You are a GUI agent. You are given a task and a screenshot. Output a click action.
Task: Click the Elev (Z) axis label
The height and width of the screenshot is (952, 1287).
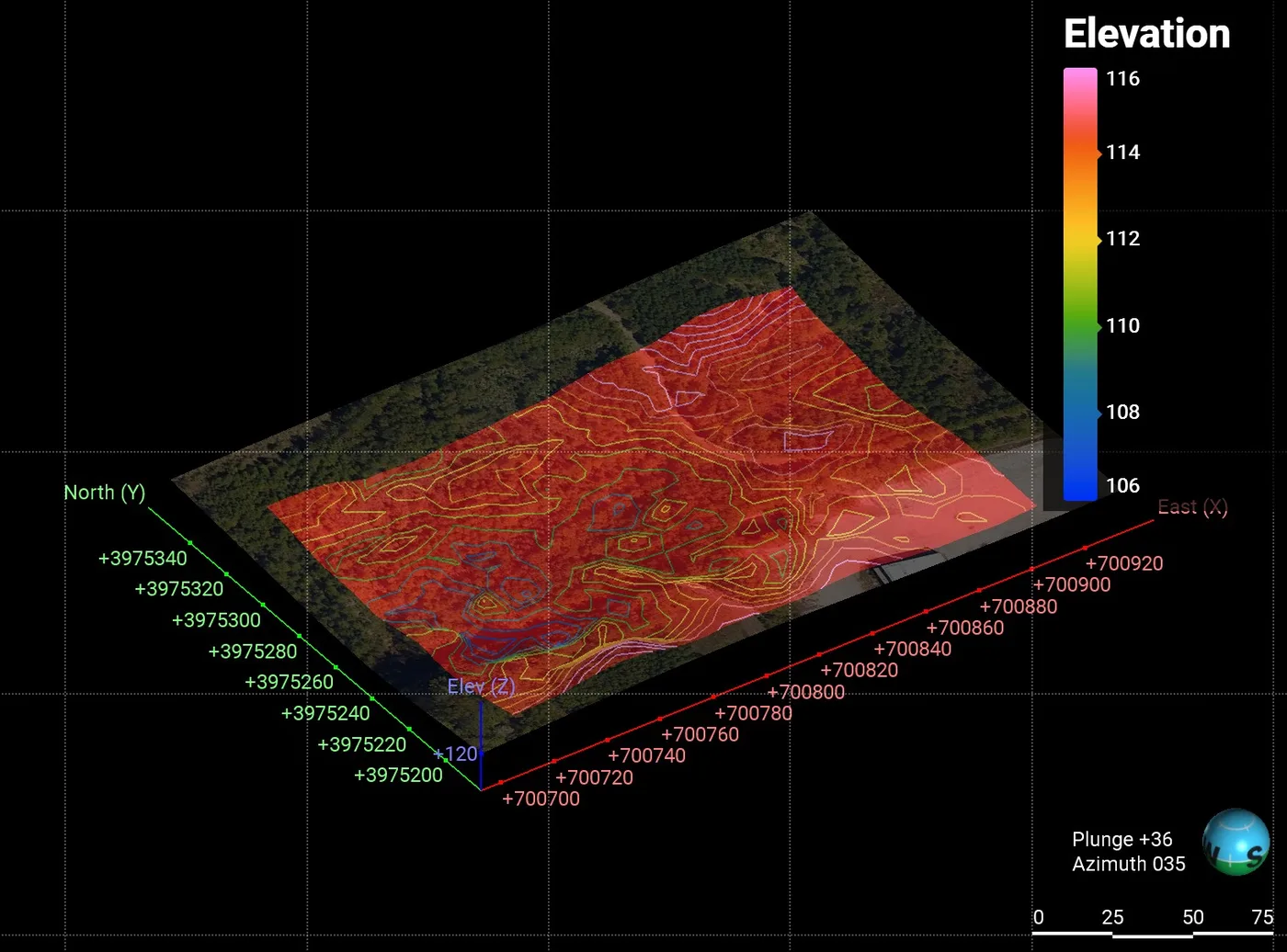click(x=481, y=686)
